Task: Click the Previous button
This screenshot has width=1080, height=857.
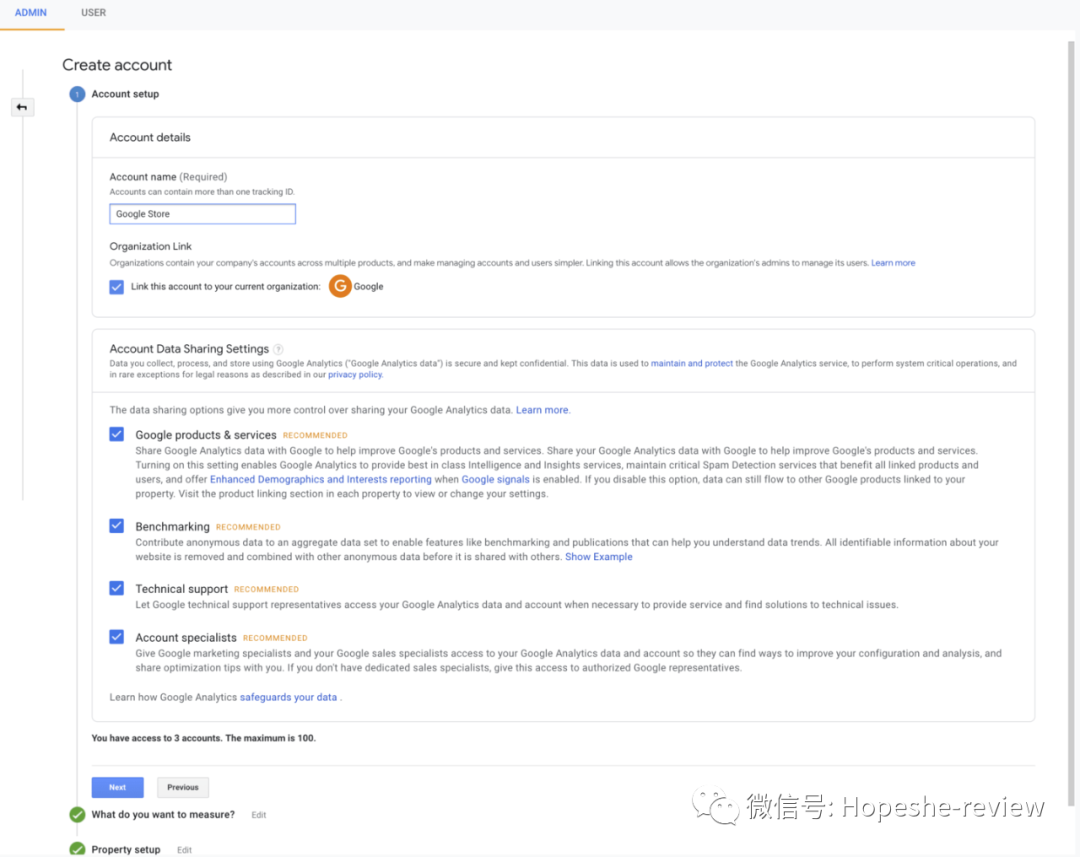Action: [x=182, y=787]
